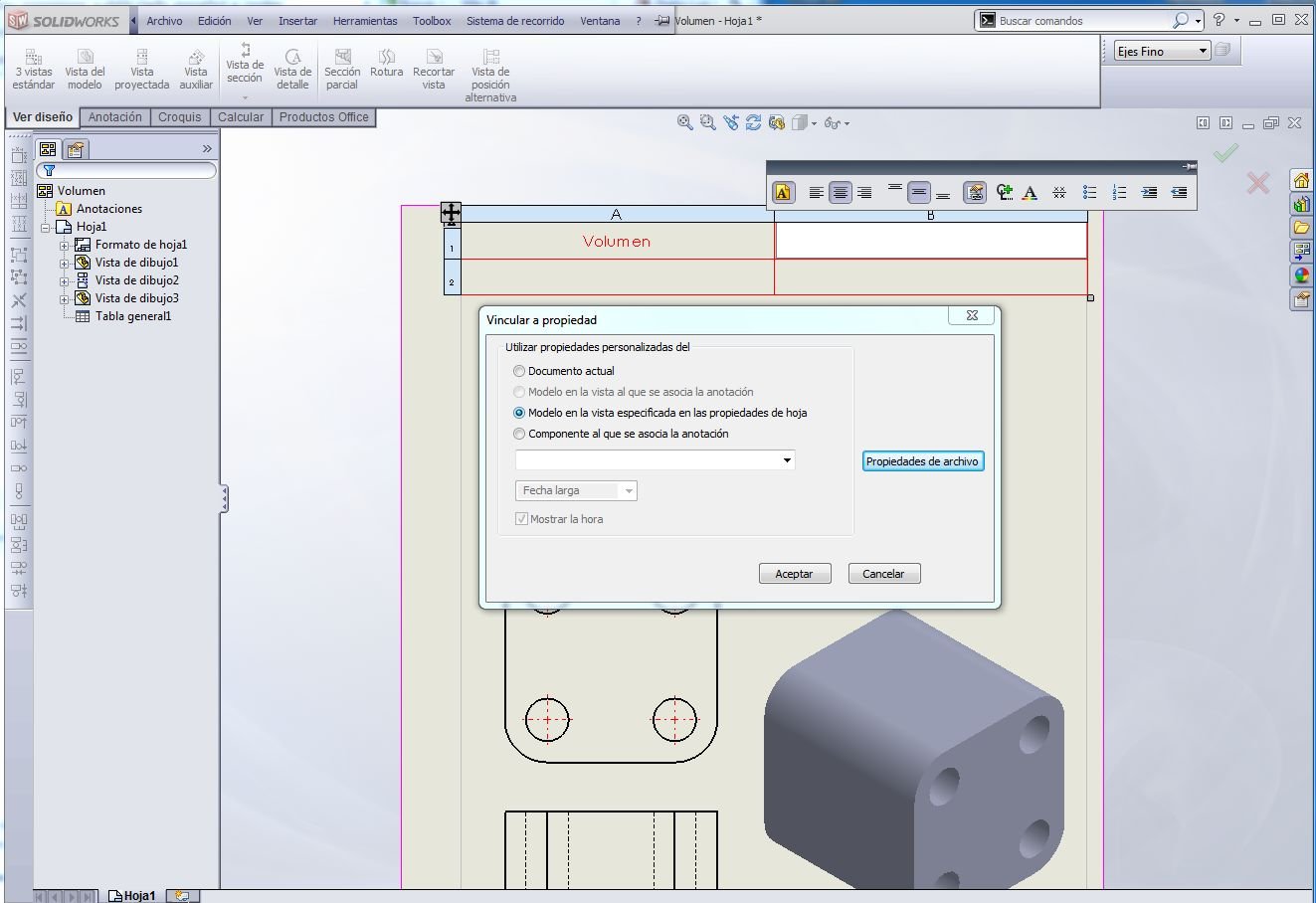Switch to the Croquis tab
Image resolution: width=1316 pixels, height=903 pixels.
180,117
